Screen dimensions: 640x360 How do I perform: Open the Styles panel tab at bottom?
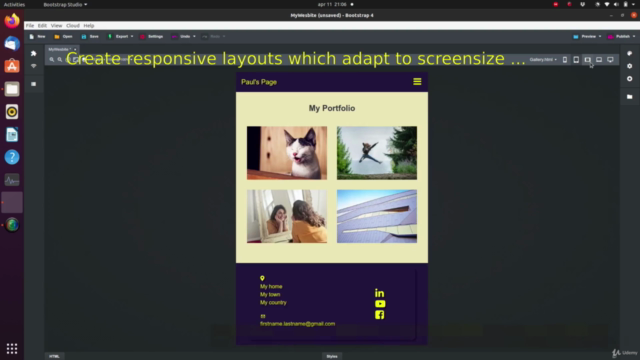tap(332, 356)
